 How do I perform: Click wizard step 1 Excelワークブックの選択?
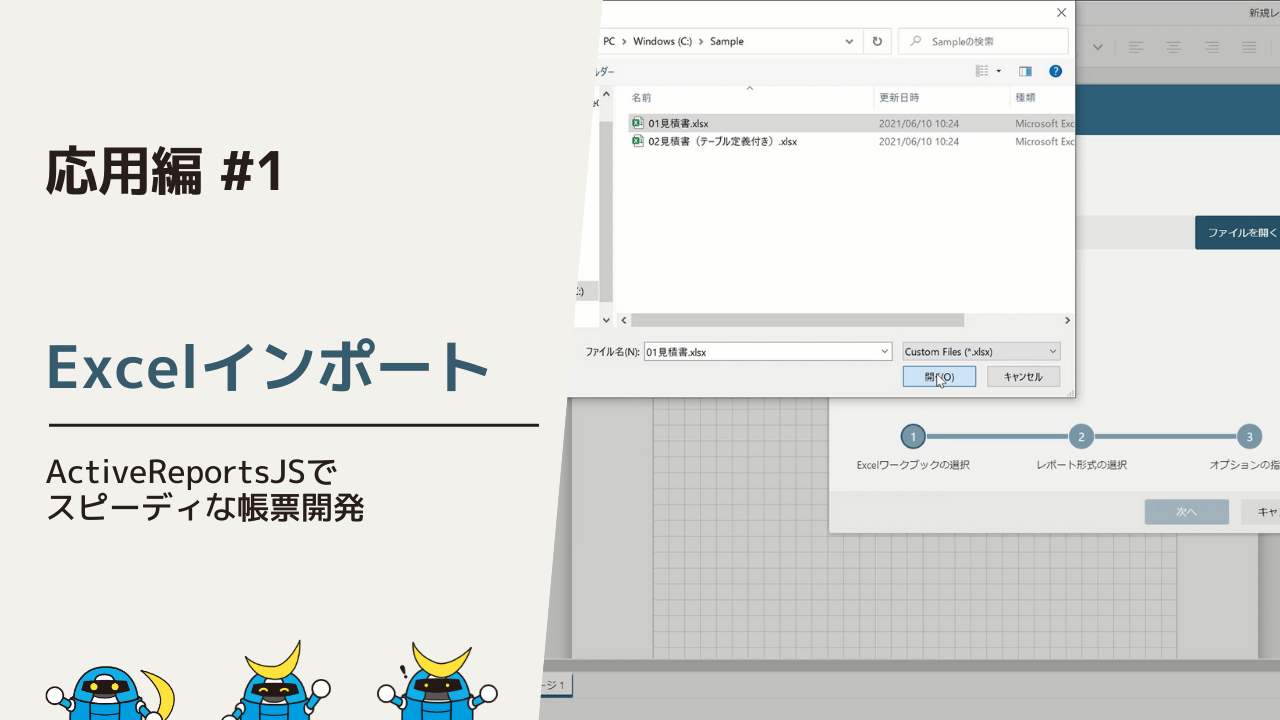[912, 437]
